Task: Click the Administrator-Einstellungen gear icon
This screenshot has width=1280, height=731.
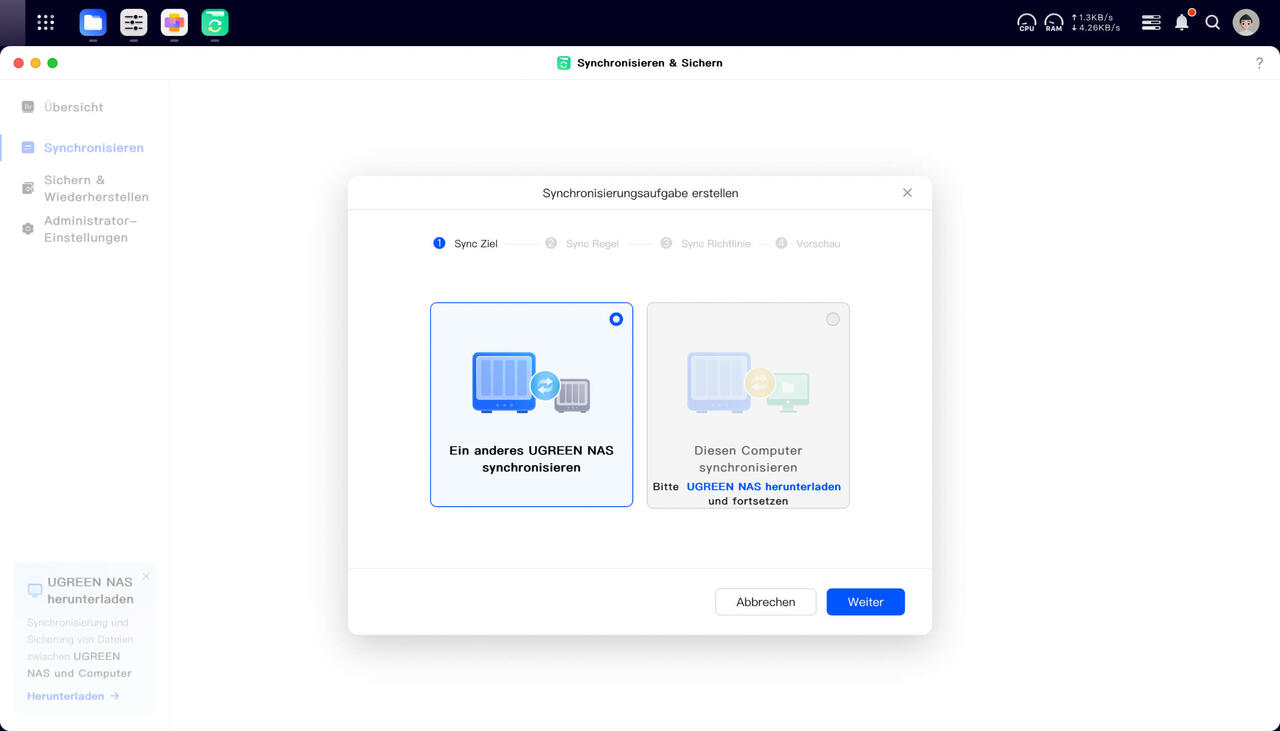Action: click(x=28, y=229)
